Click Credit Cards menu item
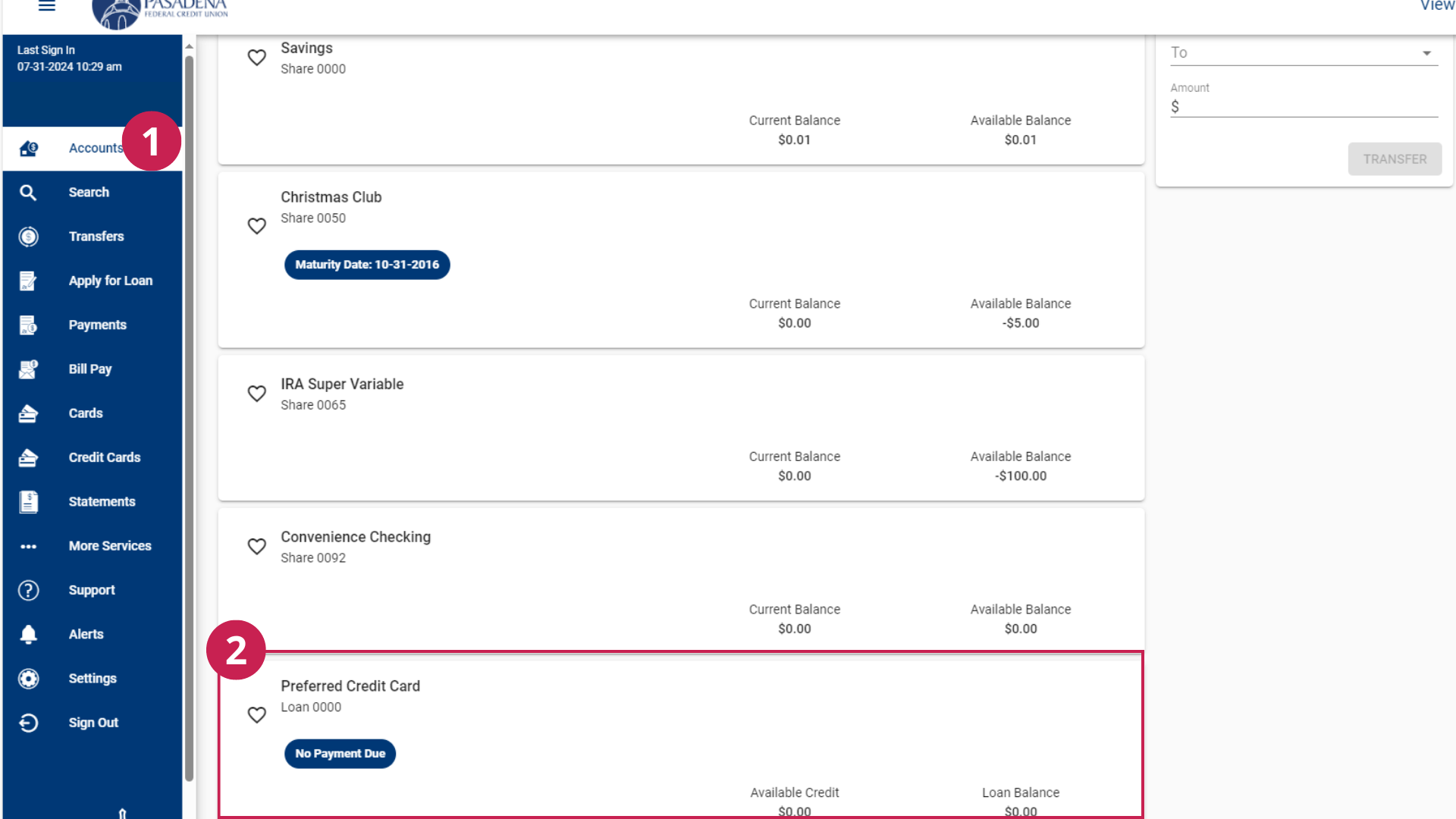The image size is (1456, 819). click(103, 457)
